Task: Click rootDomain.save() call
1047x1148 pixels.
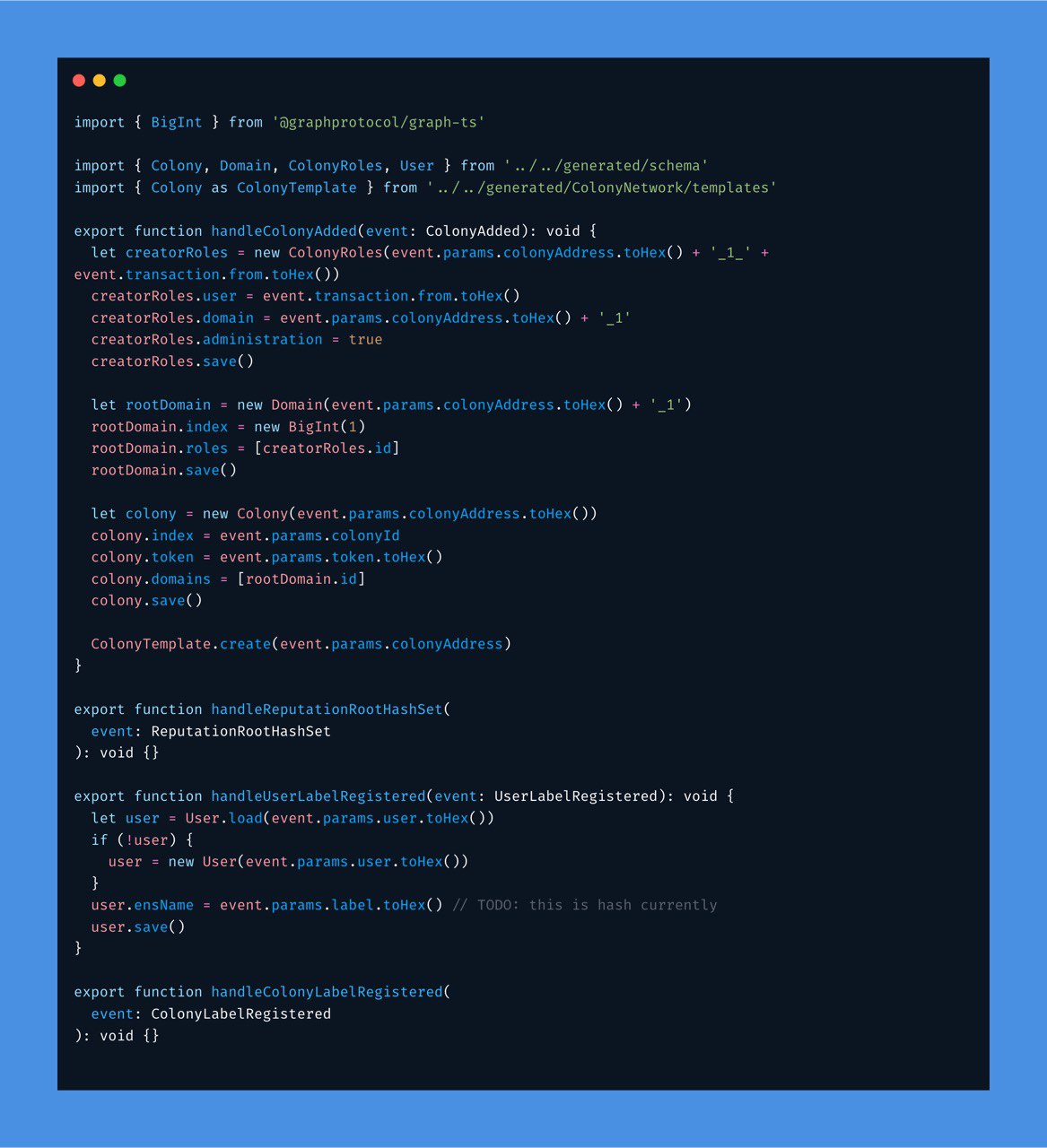Action: pyautogui.click(x=164, y=470)
